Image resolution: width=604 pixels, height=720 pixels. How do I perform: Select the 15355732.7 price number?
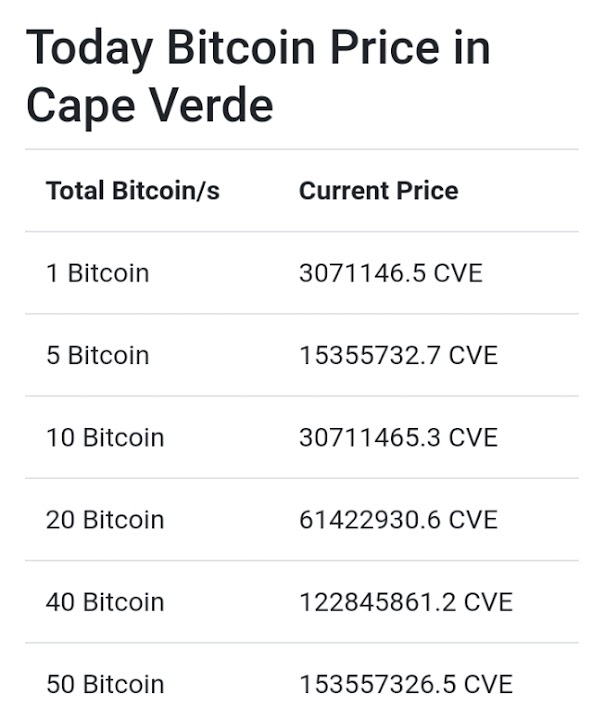[x=369, y=355]
